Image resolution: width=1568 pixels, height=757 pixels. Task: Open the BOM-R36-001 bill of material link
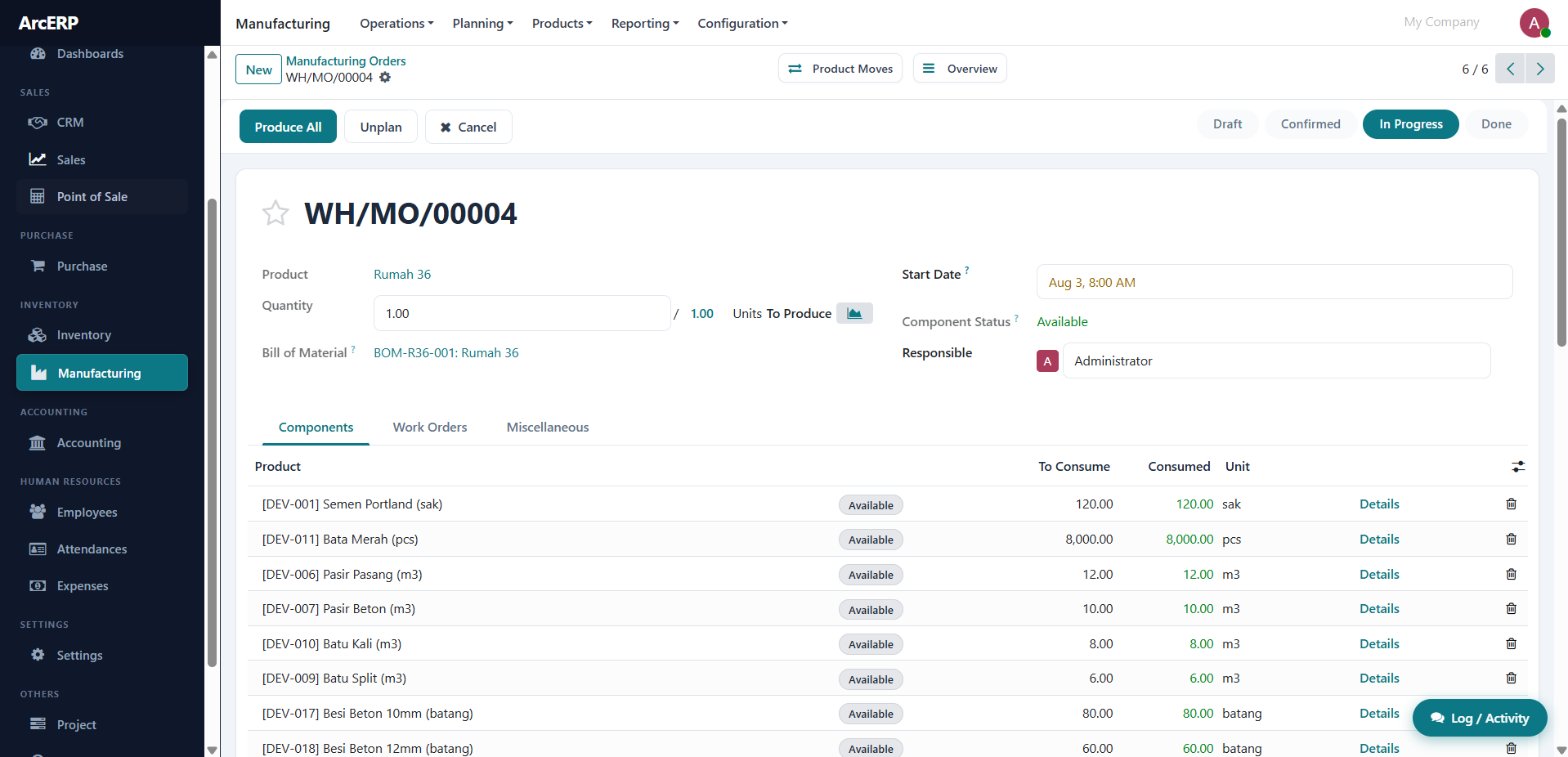[x=446, y=353]
